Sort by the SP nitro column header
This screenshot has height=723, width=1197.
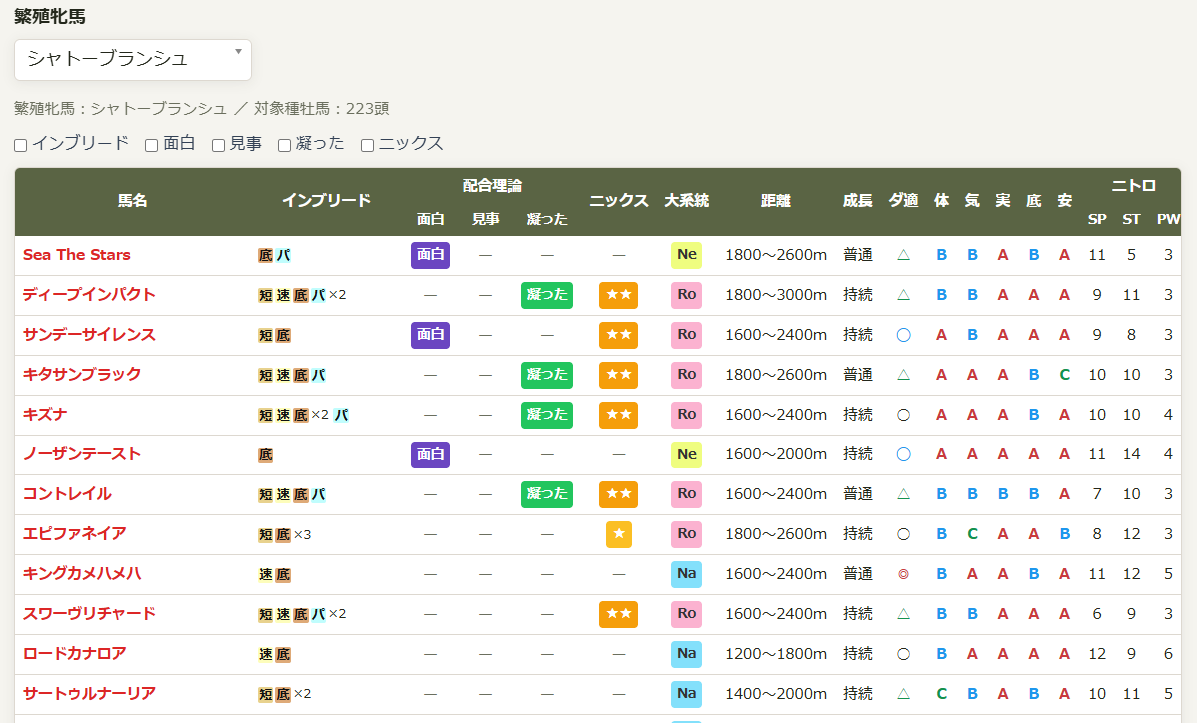coord(1097,219)
